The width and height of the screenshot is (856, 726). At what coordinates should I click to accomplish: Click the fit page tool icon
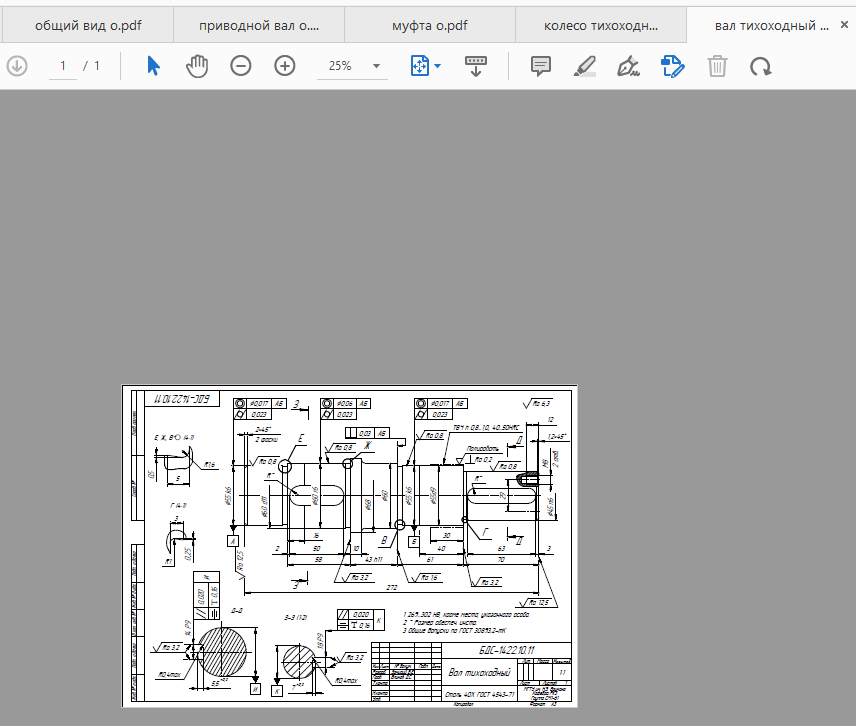419,66
